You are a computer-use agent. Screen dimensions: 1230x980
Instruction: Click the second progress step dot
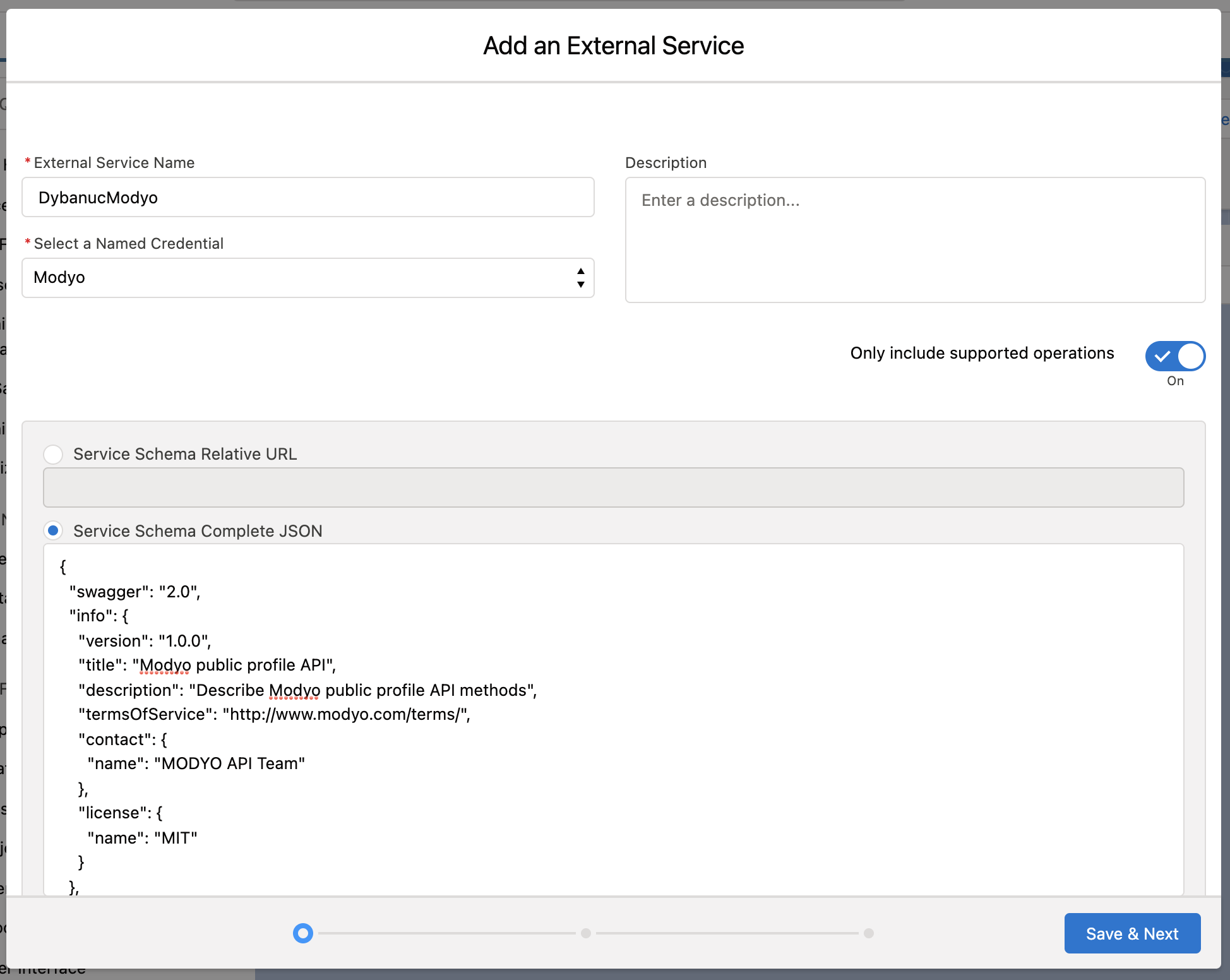coord(586,933)
